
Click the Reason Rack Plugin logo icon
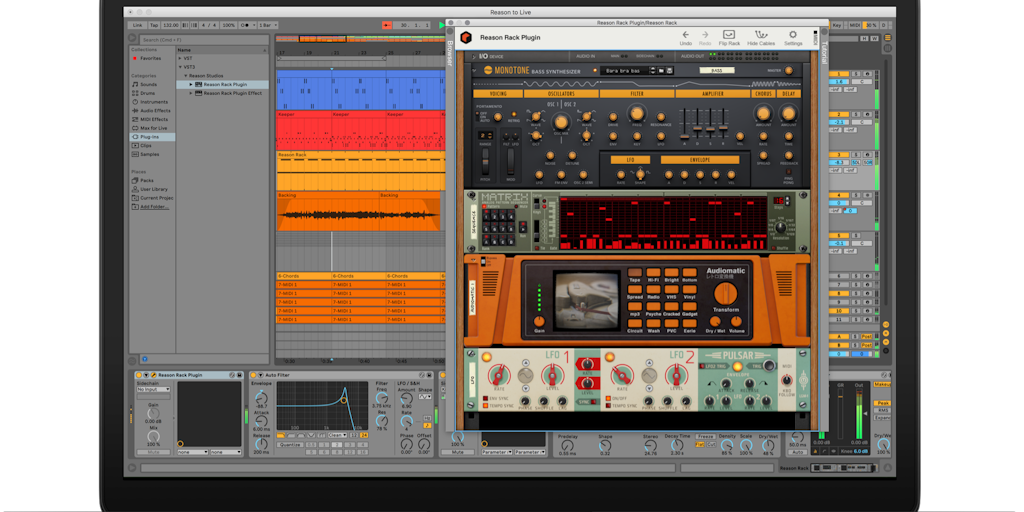point(466,37)
